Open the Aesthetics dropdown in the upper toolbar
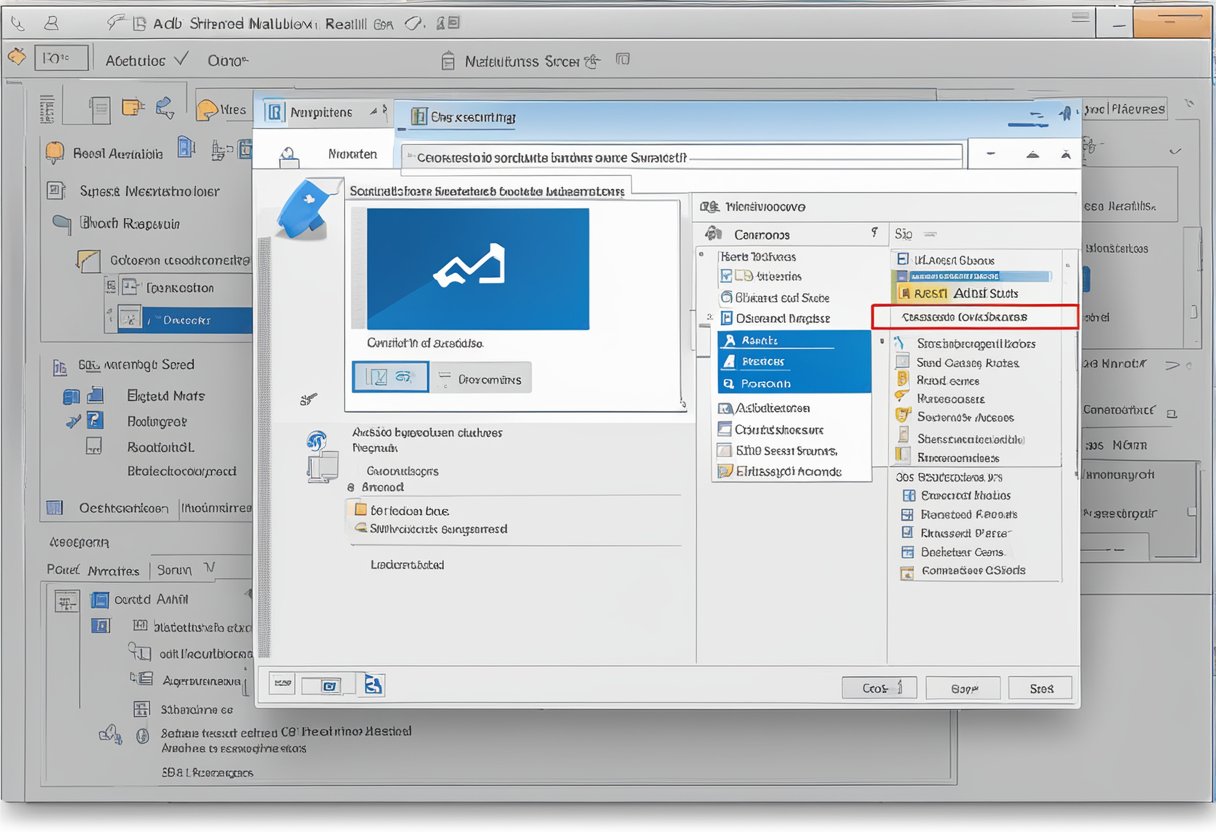Viewport: 1216px width, 832px height. pyautogui.click(x=146, y=60)
